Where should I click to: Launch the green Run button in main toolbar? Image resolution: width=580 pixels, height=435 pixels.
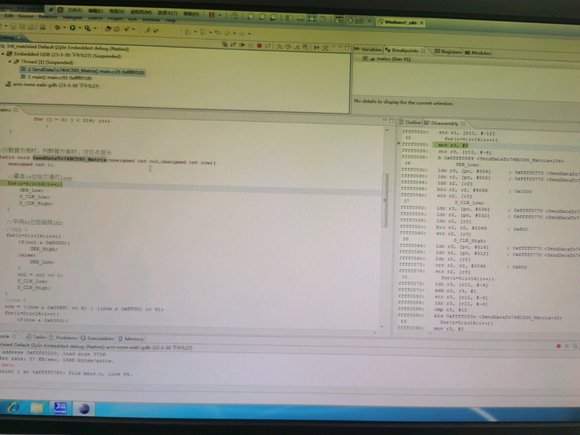(x=72, y=28)
